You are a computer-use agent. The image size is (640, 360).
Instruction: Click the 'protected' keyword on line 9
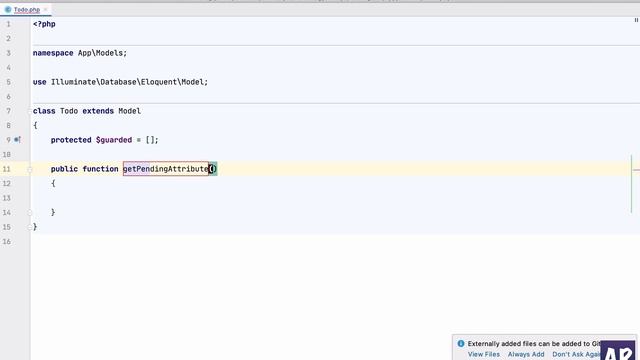(x=71, y=140)
